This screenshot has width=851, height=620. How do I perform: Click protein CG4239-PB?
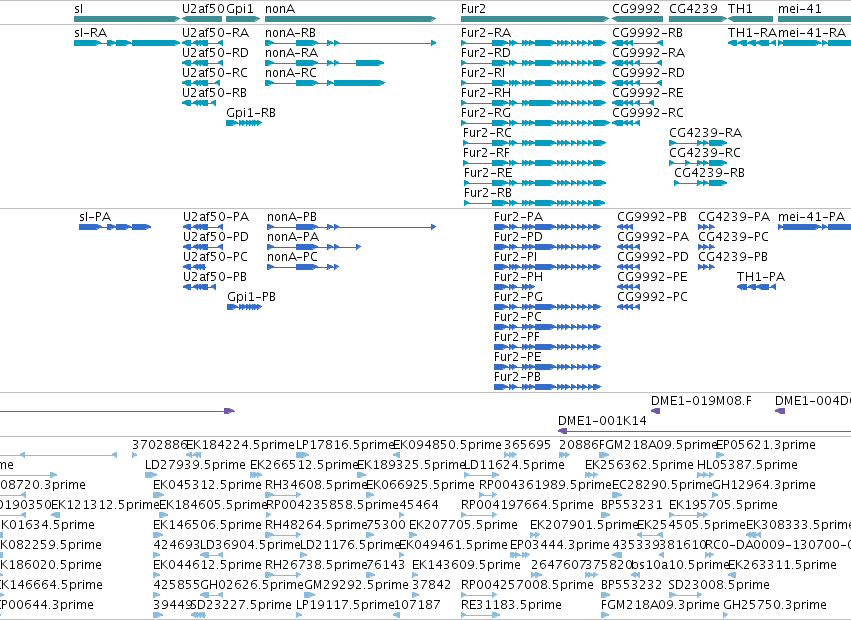tap(706, 267)
